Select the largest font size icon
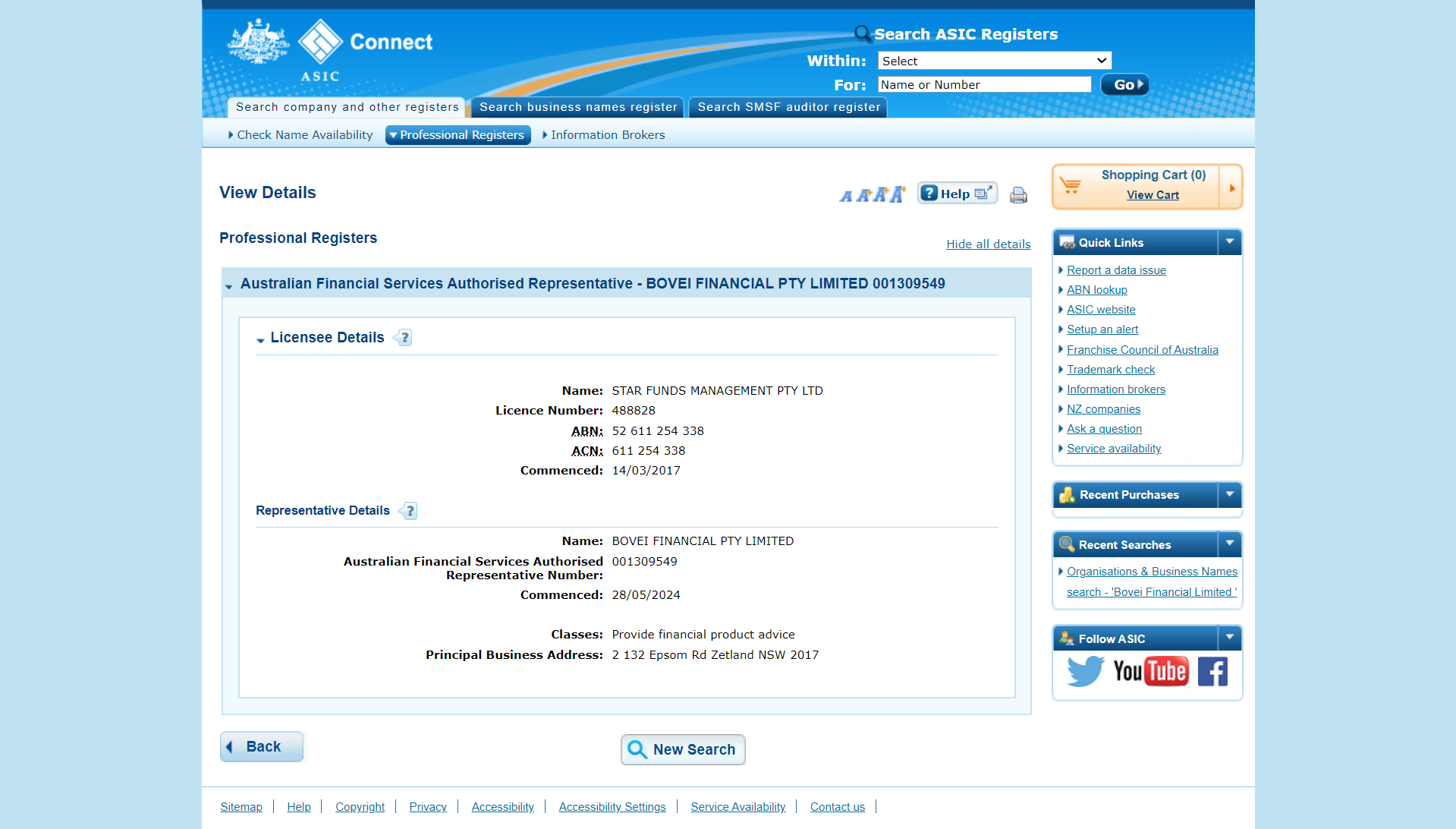 point(898,194)
